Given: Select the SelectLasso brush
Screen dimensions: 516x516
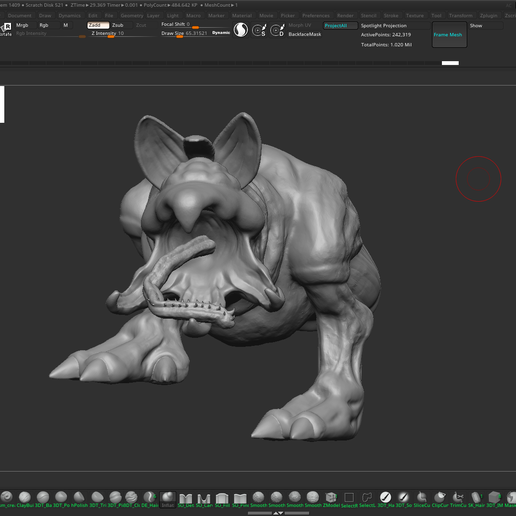Looking at the screenshot, I should coord(367,499).
